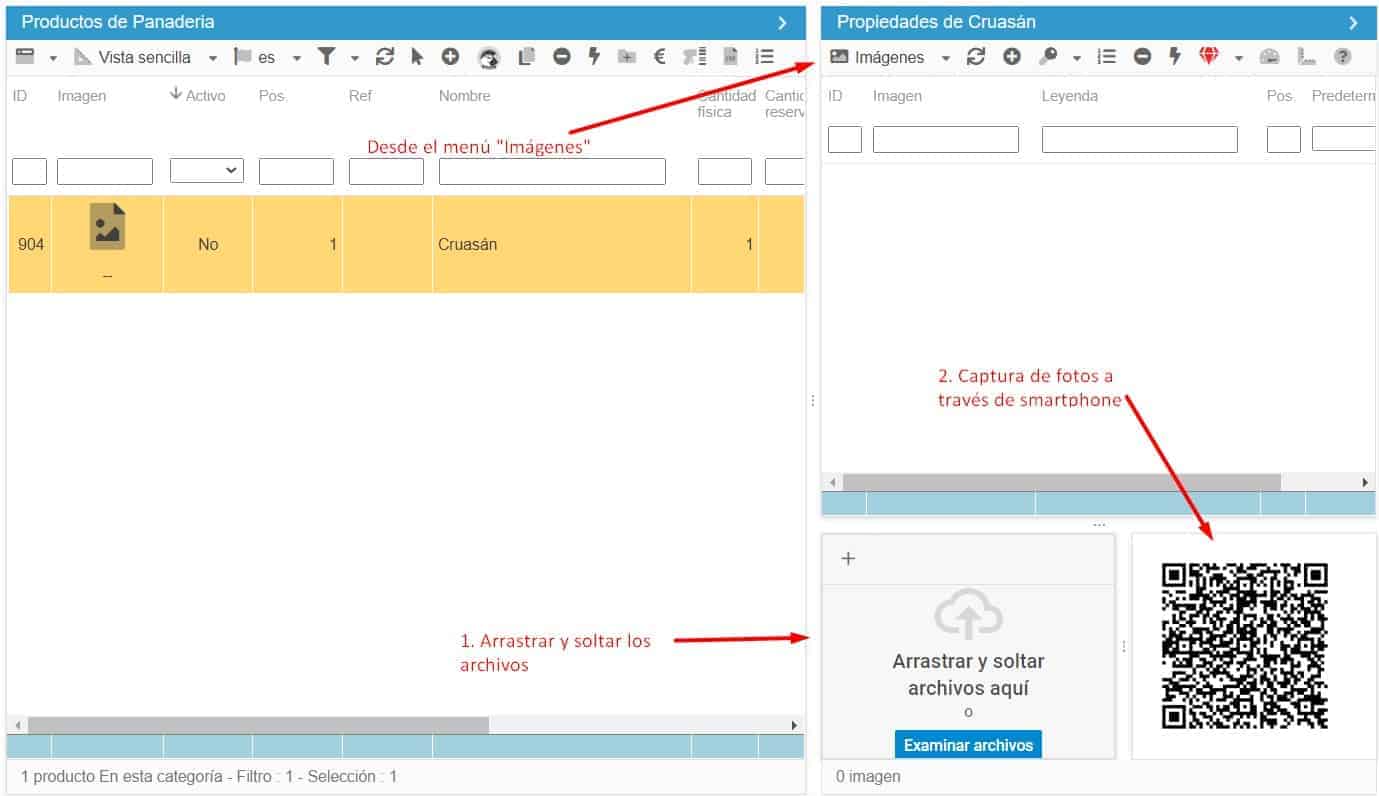This screenshot has width=1379, height=796.
Task: Click the key icon in properties toolbar
Action: [1047, 57]
